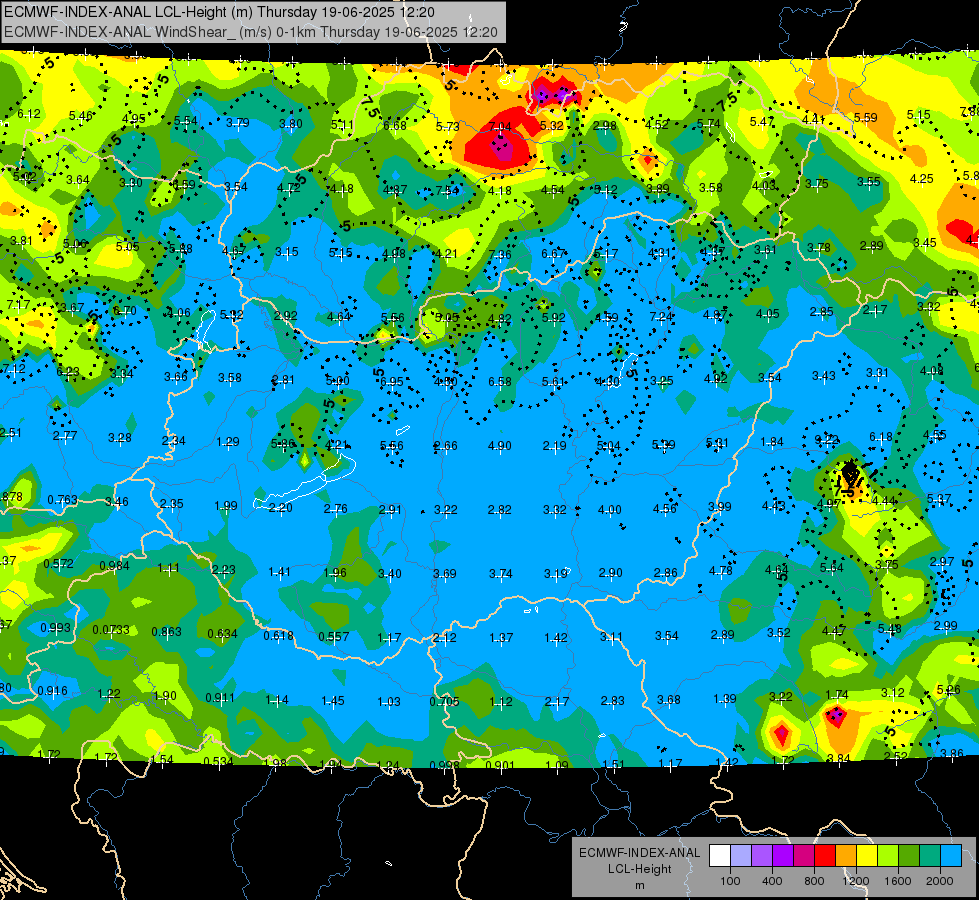The width and height of the screenshot is (979, 900).
Task: Click the wind shear value "0.911"
Action: tap(220, 698)
